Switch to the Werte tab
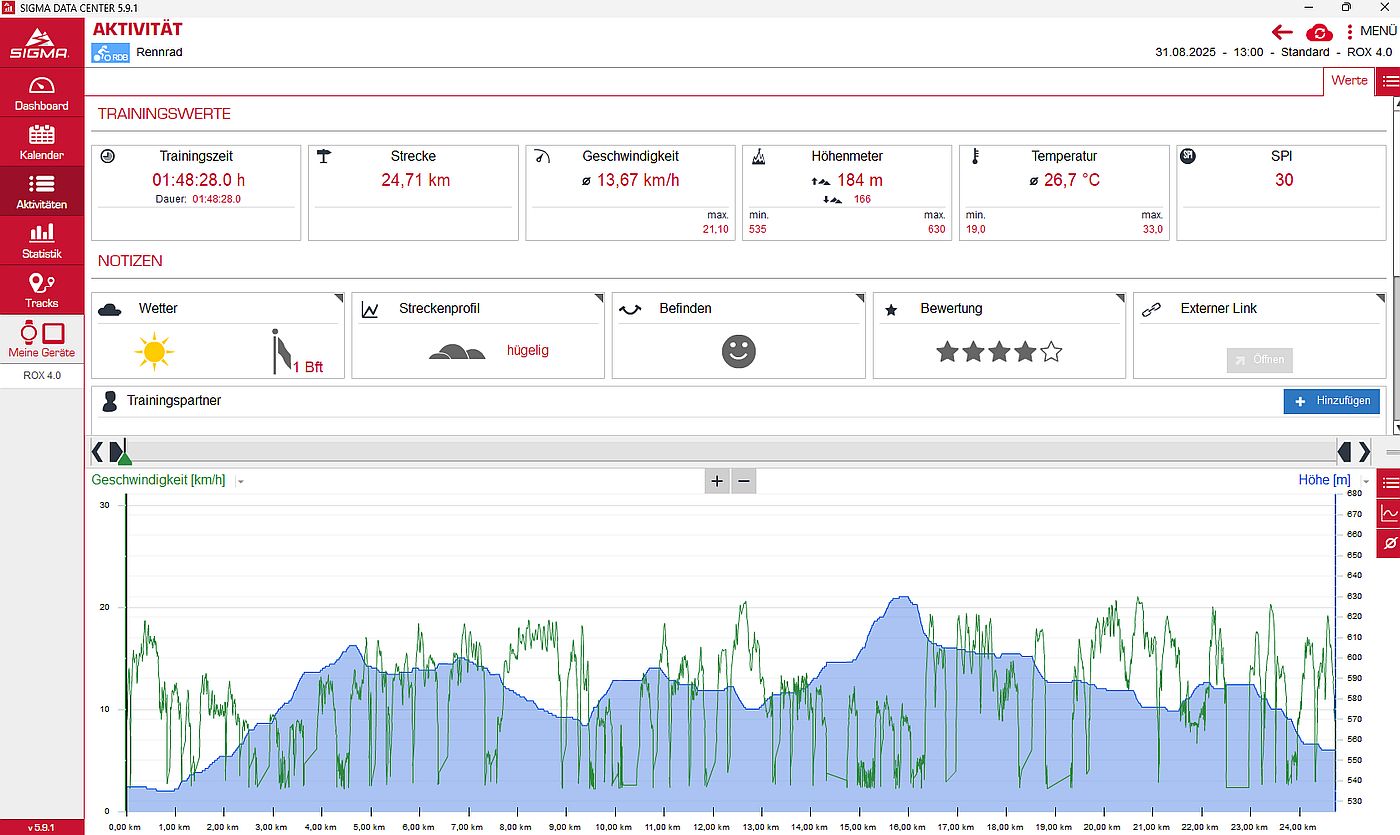 1348,81
